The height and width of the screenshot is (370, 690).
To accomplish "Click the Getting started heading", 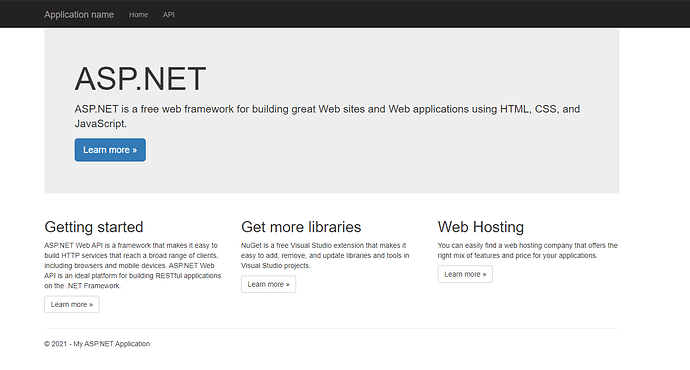I will coord(94,227).
